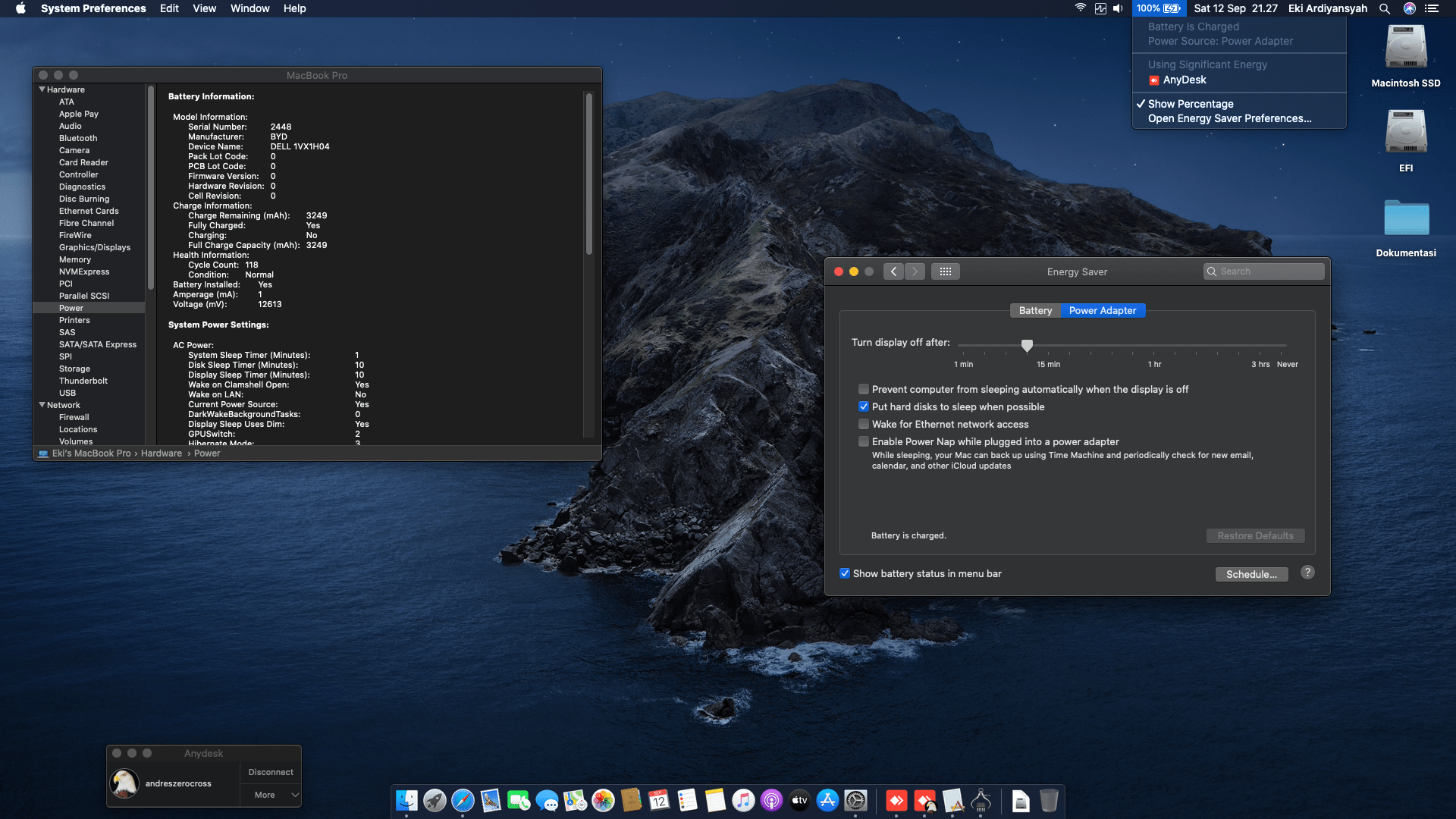Screen dimensions: 1456x819
Task: Click Schedule in Energy Saver
Action: point(1251,574)
